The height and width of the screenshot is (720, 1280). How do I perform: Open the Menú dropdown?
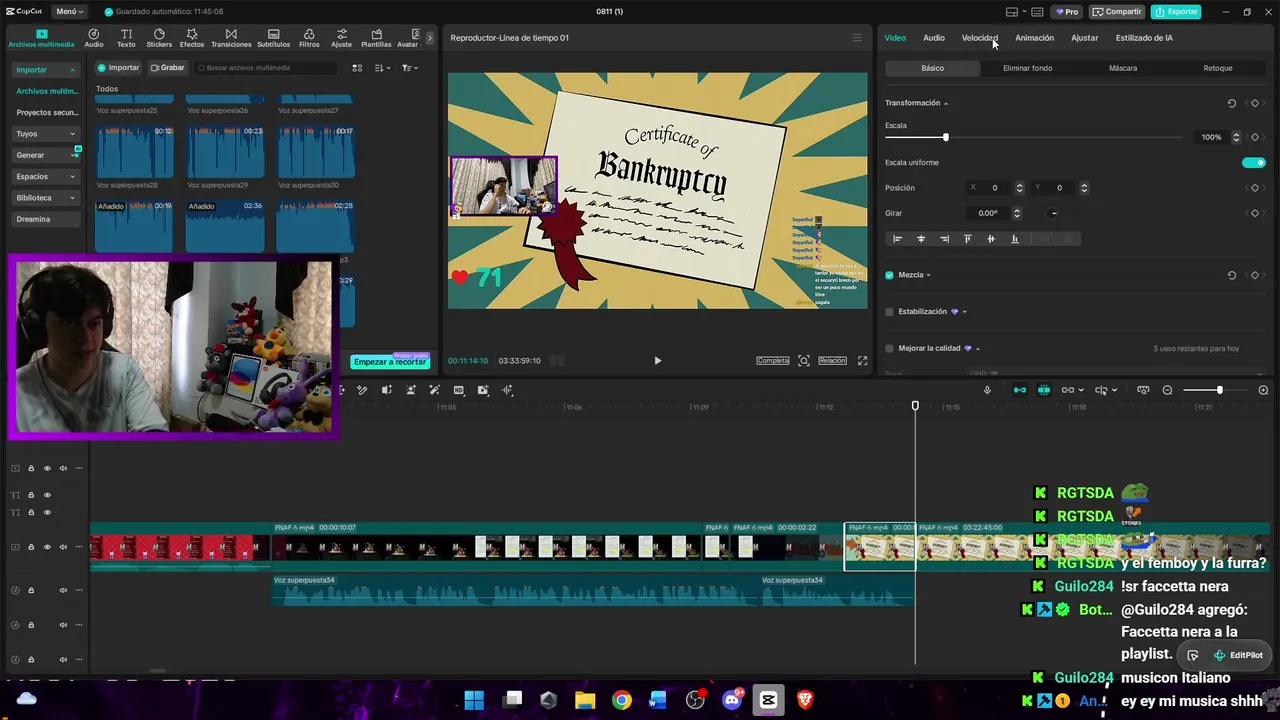click(x=70, y=12)
